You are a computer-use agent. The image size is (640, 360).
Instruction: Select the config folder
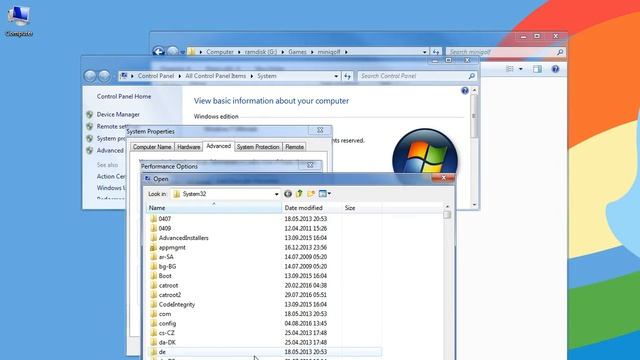[x=167, y=323]
